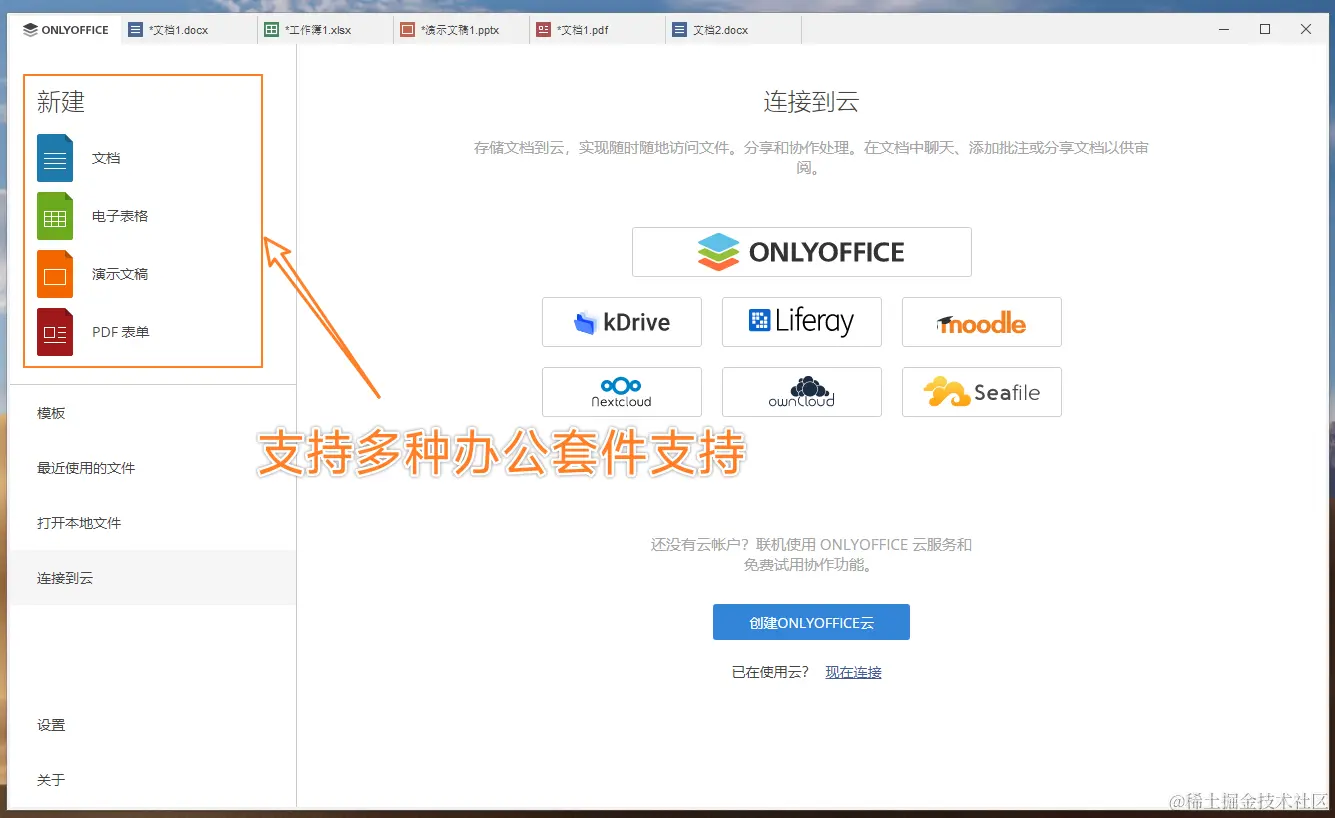This screenshot has width=1335, height=818.
Task: Click the 连接到云 page heading
Action: tap(811, 102)
